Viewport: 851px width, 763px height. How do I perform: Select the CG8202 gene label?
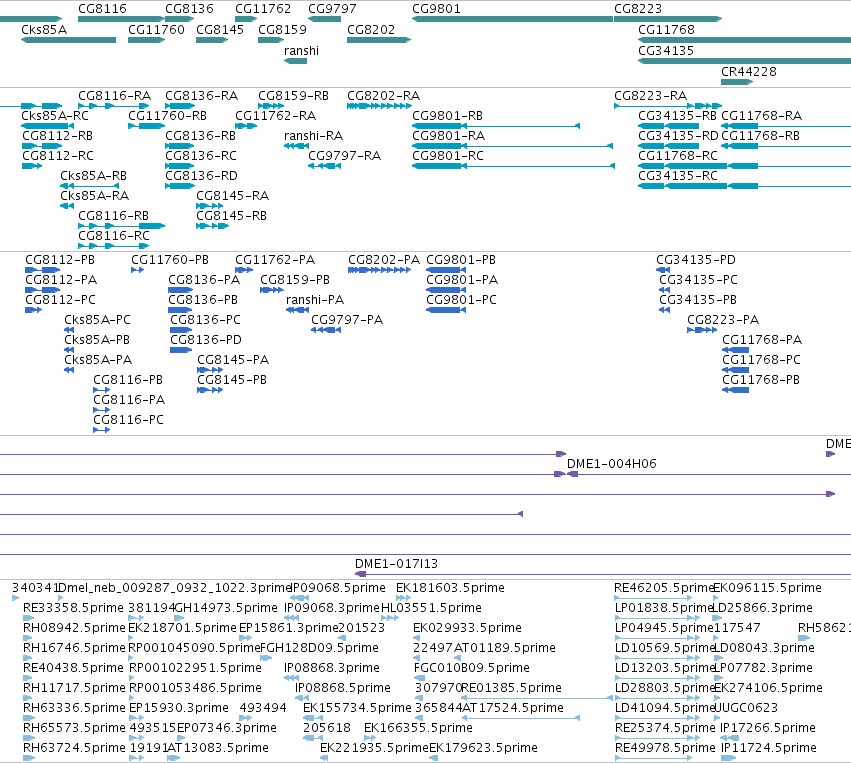coord(371,29)
